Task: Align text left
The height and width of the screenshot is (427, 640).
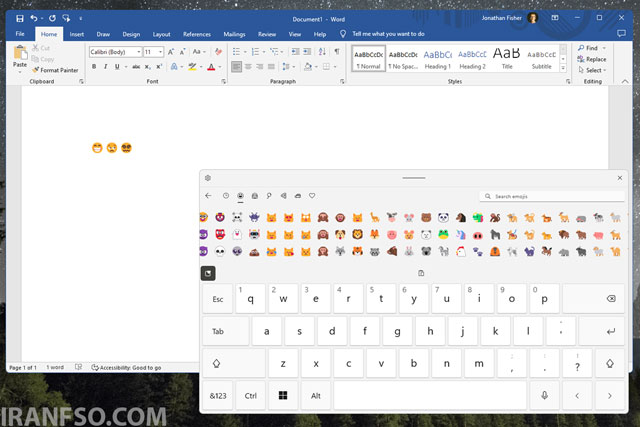Action: [236, 67]
